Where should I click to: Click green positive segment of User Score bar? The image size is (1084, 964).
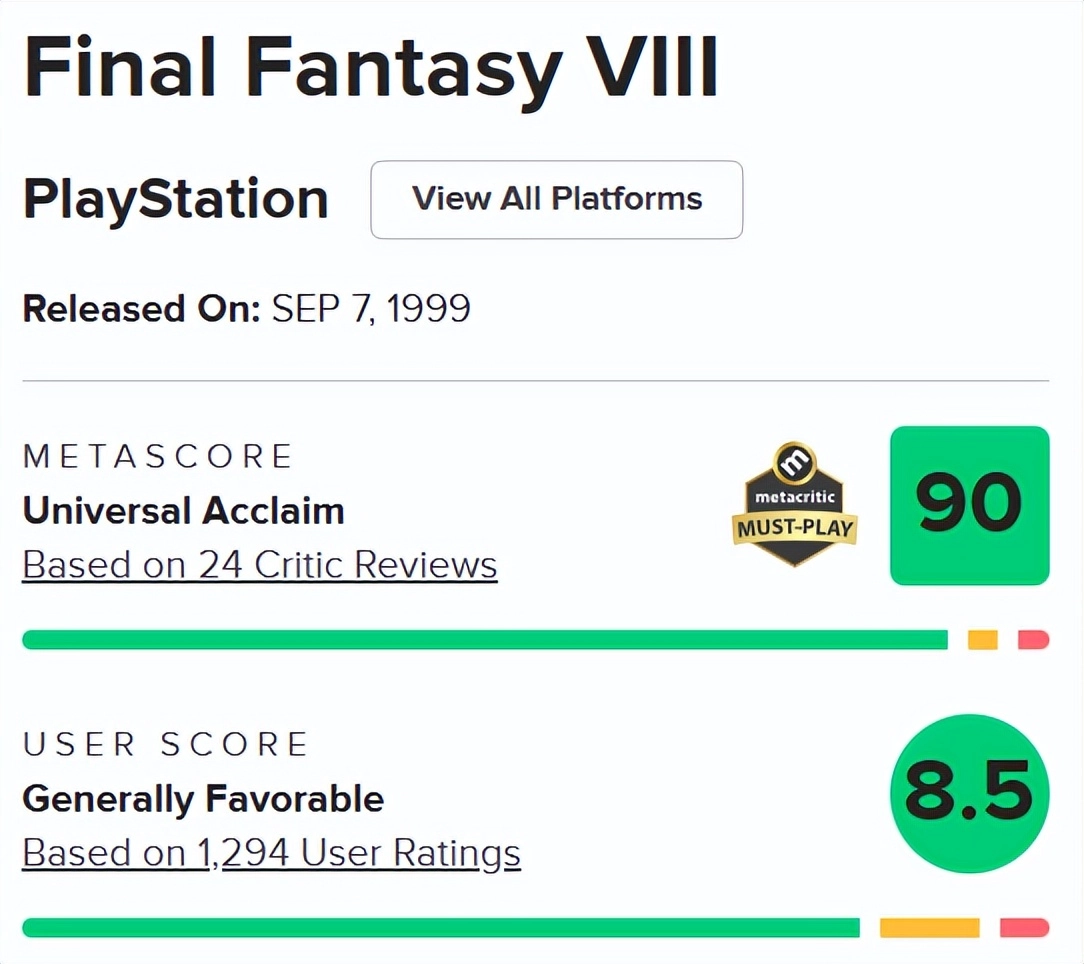(440, 928)
